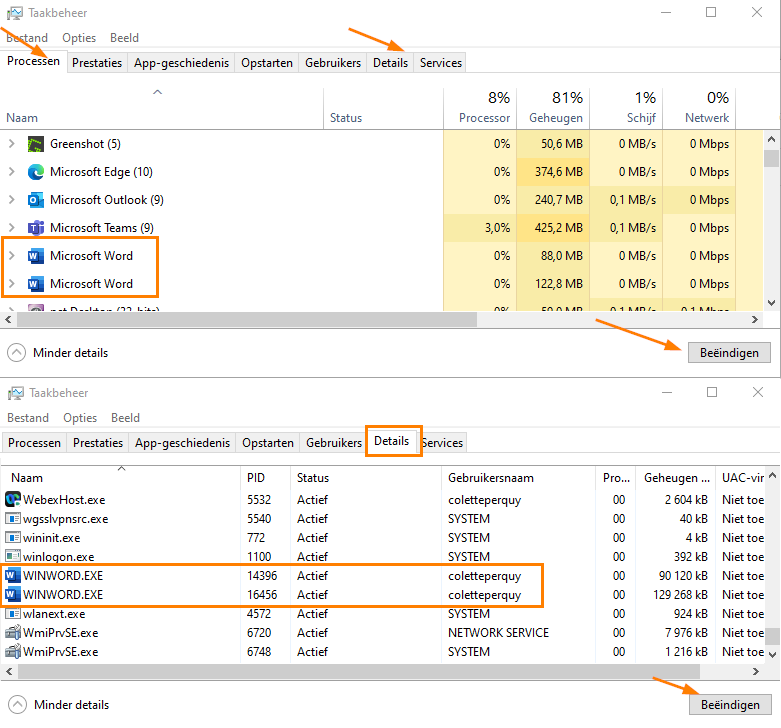
Task: Expand the Microsoft Word row using 88,0 MB
Action: 12,255
